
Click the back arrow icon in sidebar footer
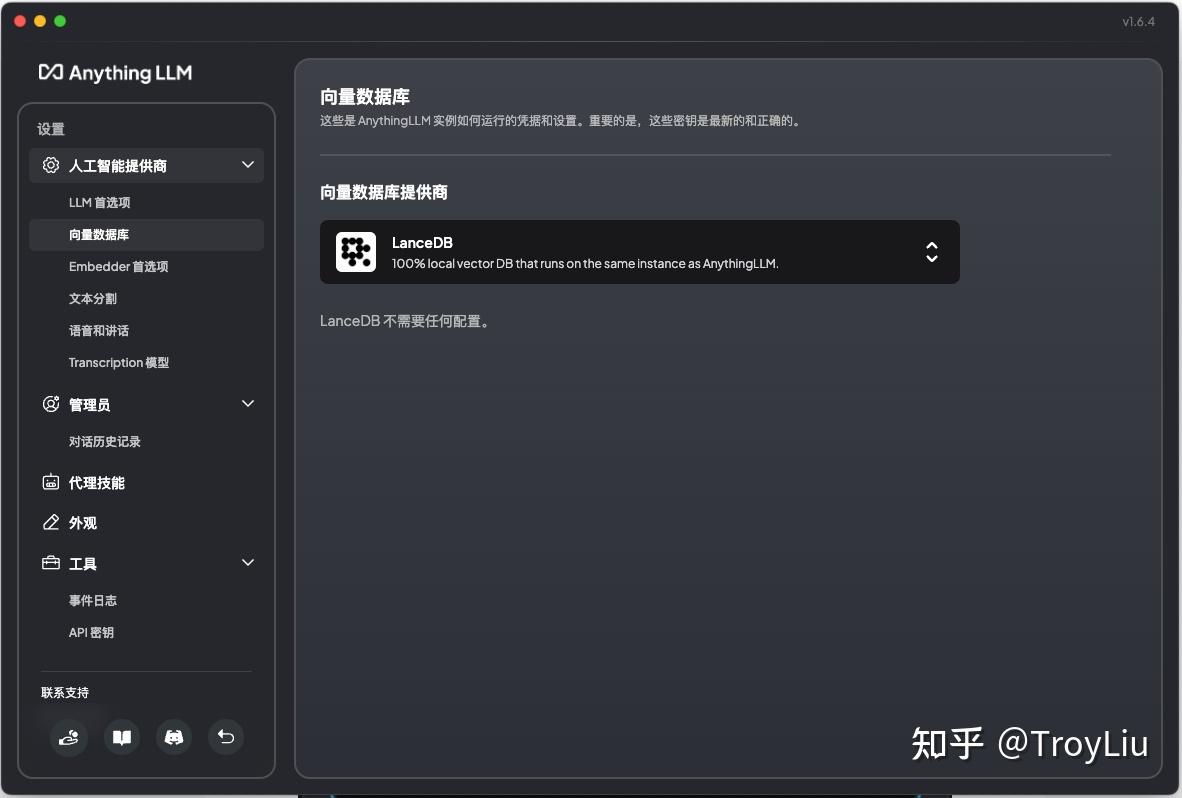pos(225,737)
